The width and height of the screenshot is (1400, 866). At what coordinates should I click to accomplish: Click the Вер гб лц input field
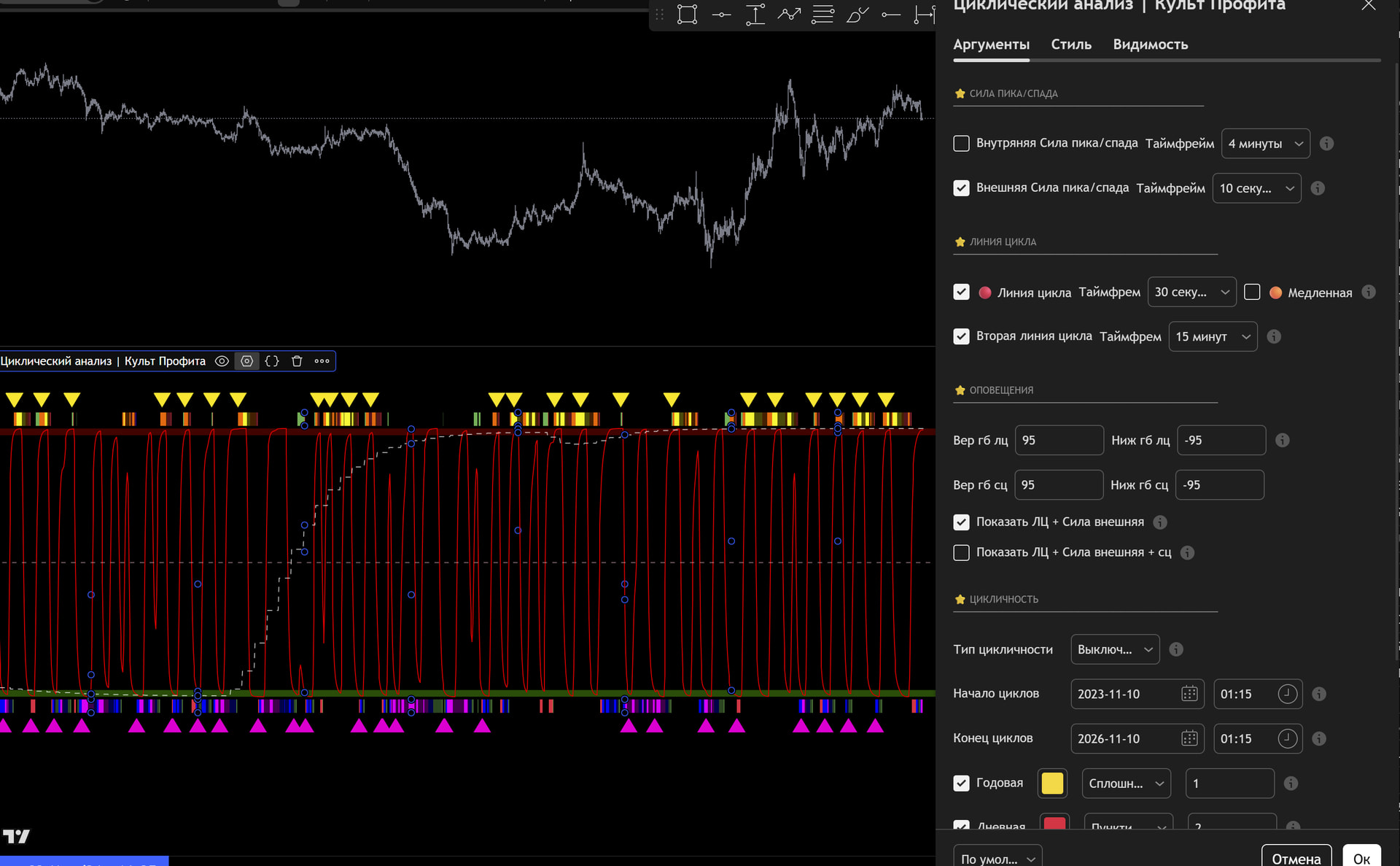tap(1059, 441)
